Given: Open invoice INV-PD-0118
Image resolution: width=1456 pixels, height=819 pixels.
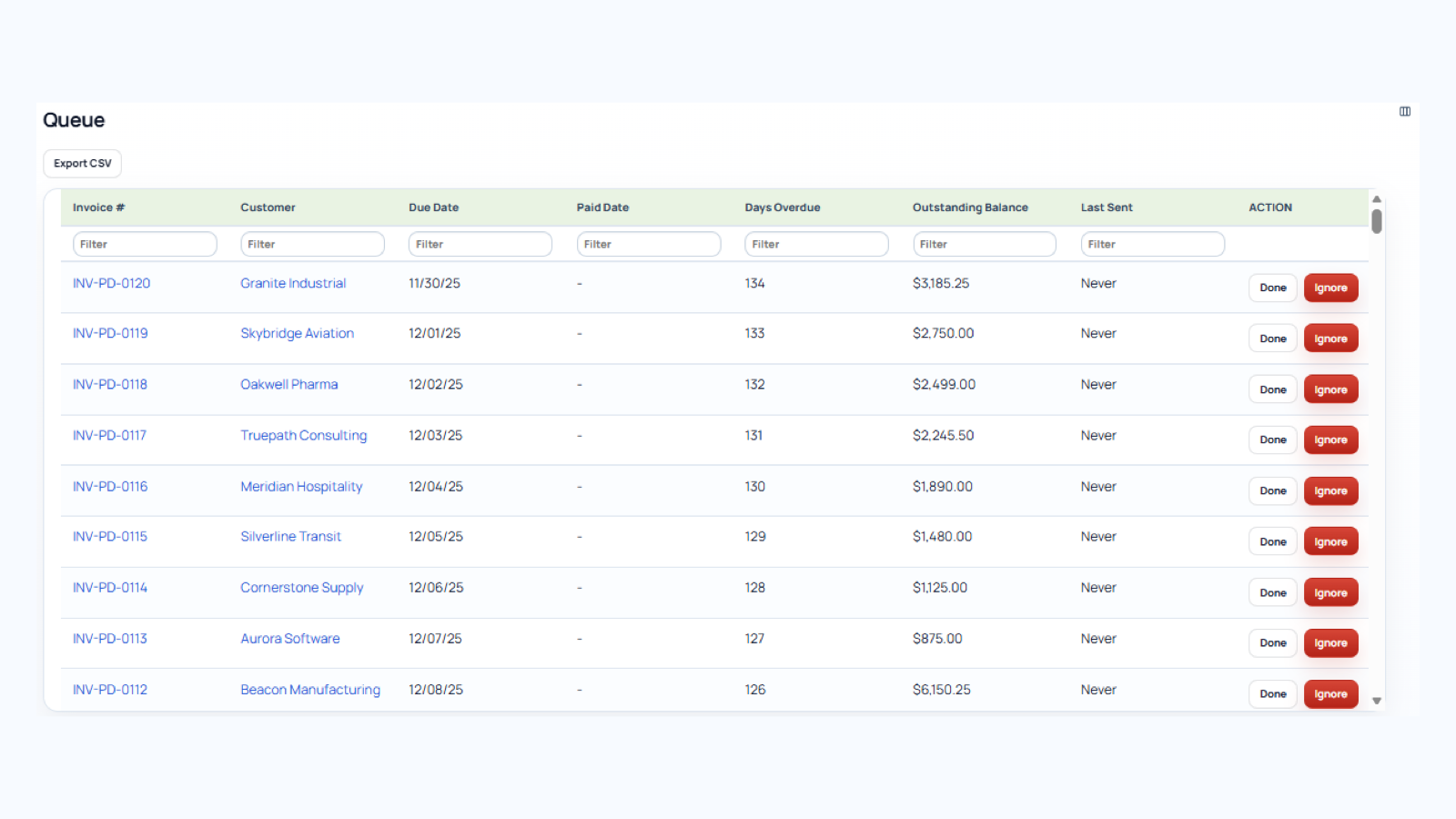Looking at the screenshot, I should click(110, 384).
